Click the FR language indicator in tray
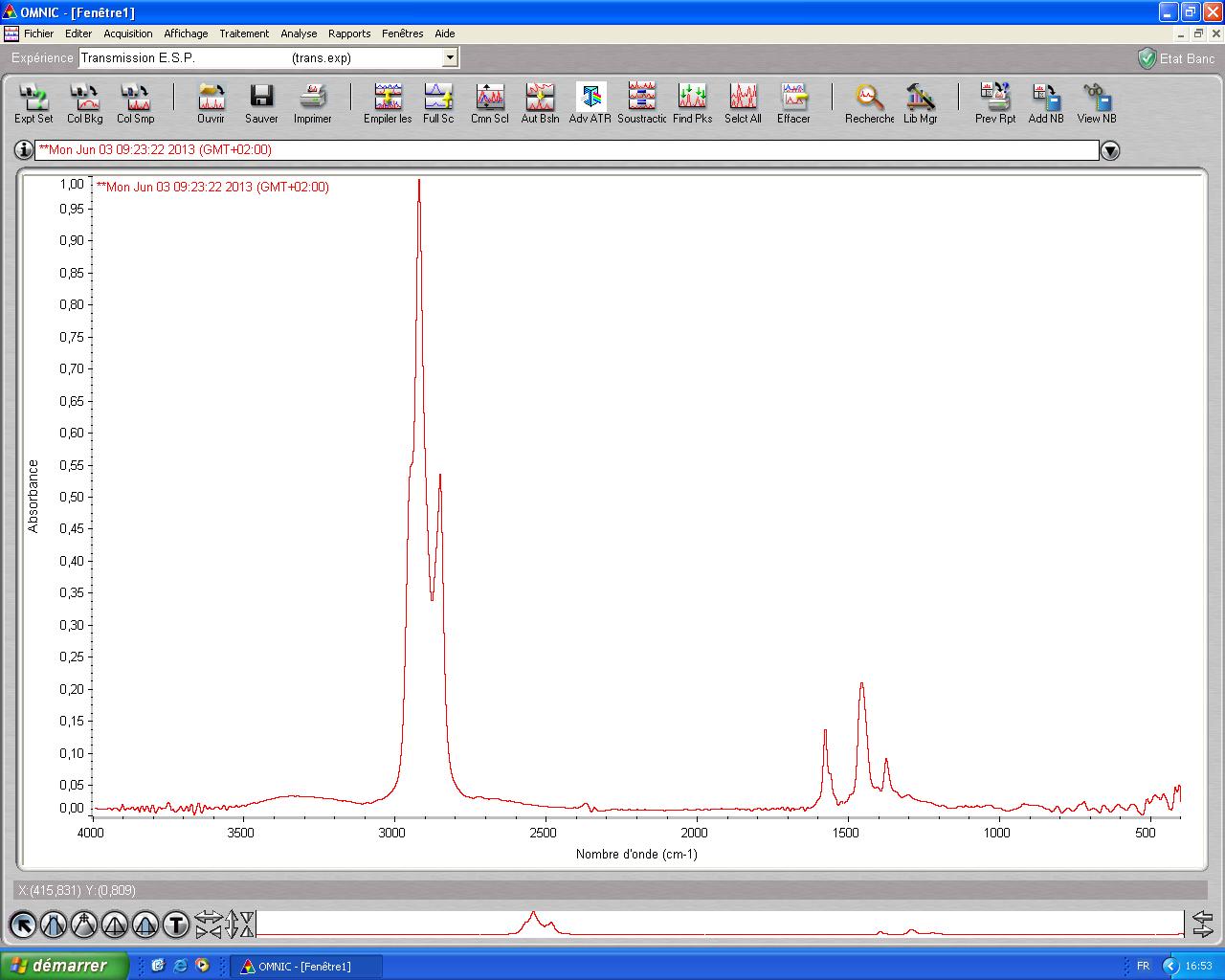Screen dimensions: 1225x980 (x=1143, y=966)
